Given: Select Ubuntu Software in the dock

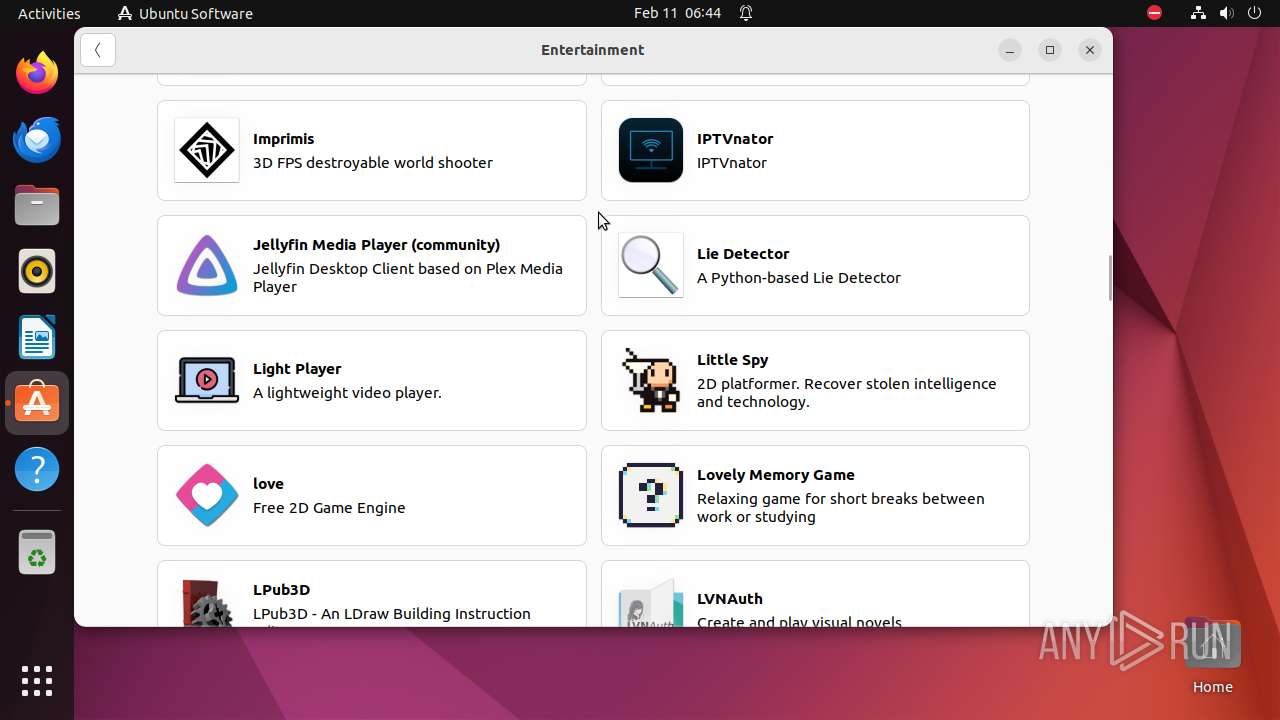Looking at the screenshot, I should click(37, 403).
